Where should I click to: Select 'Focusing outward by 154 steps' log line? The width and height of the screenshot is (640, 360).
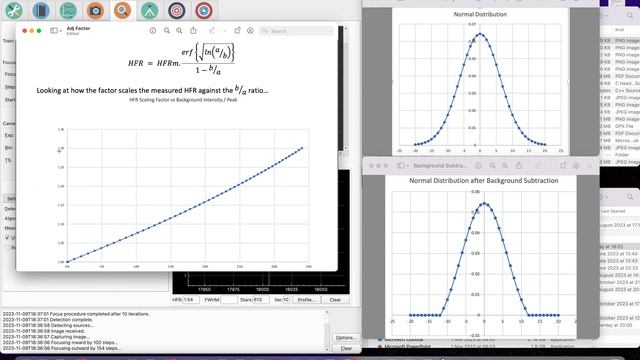[x=61, y=348]
